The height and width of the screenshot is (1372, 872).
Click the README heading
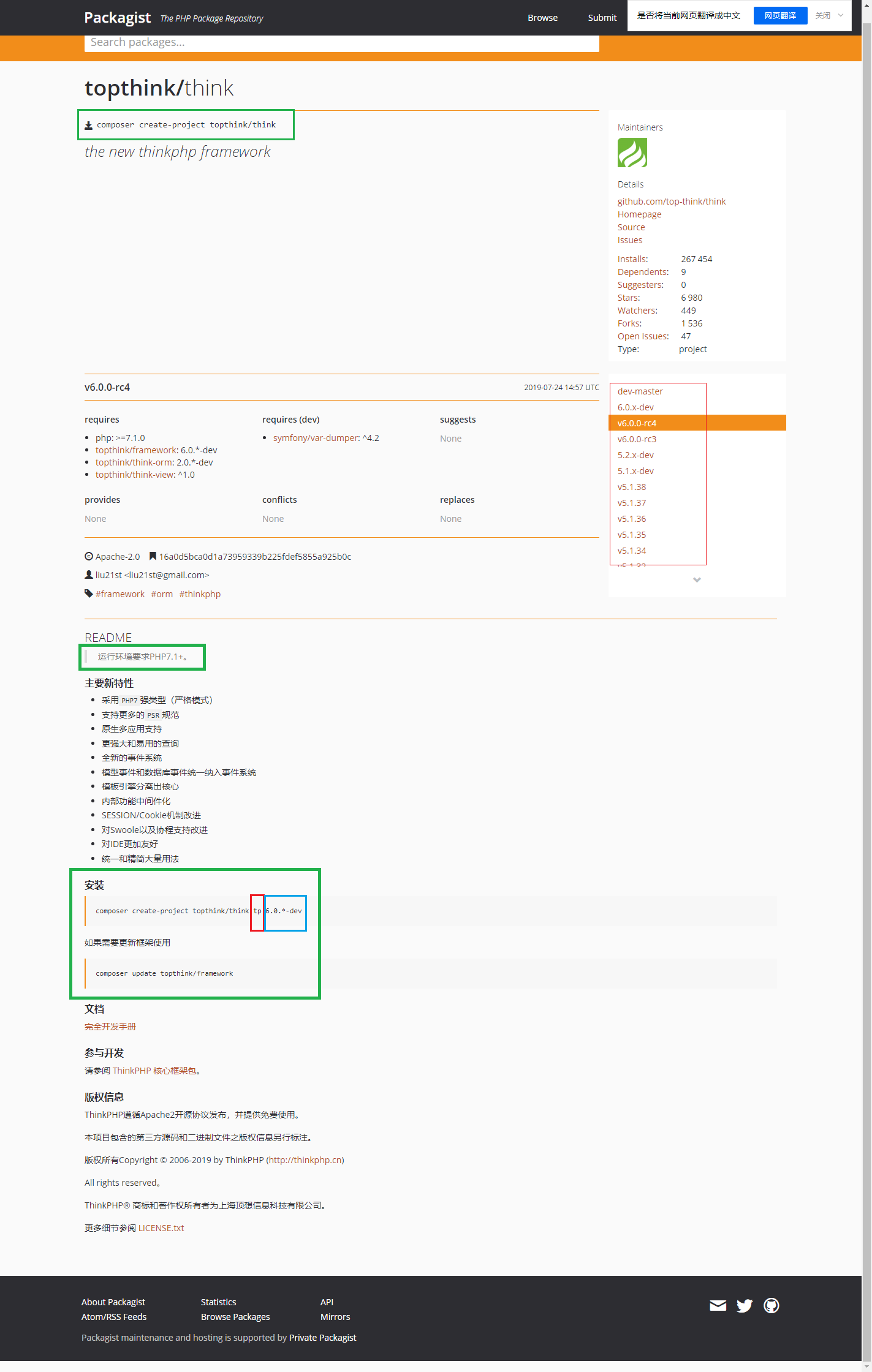pyautogui.click(x=108, y=638)
